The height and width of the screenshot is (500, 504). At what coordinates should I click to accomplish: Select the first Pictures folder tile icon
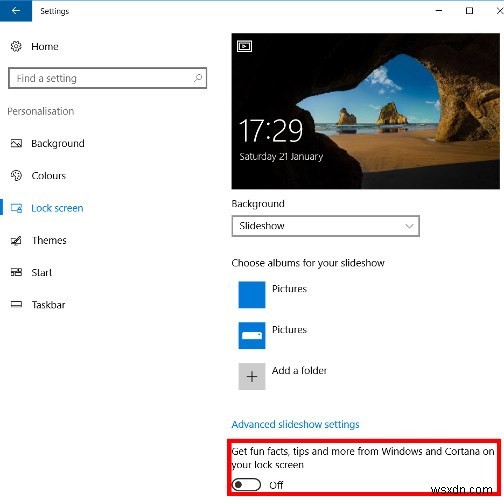pos(252,295)
